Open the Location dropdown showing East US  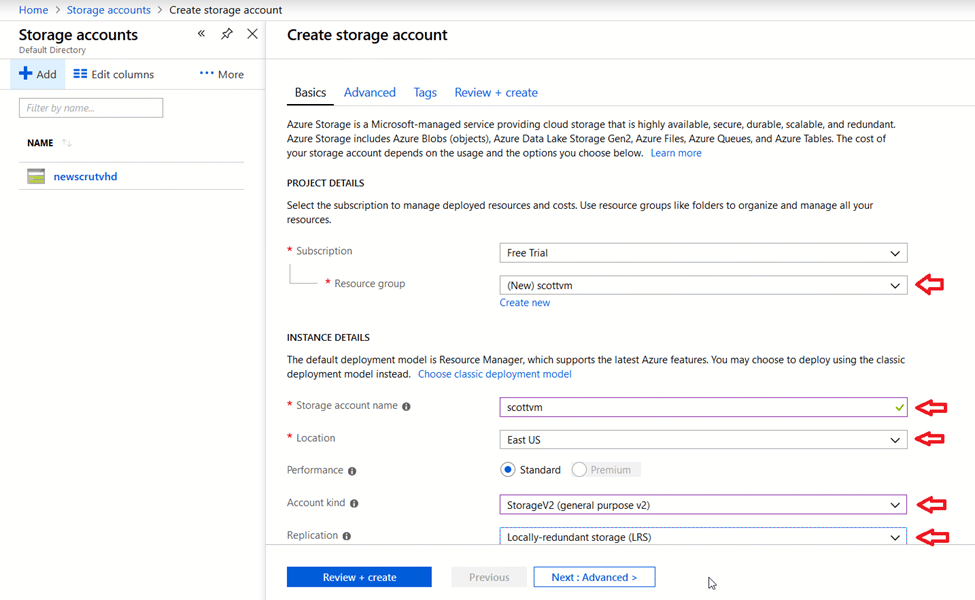coord(703,440)
